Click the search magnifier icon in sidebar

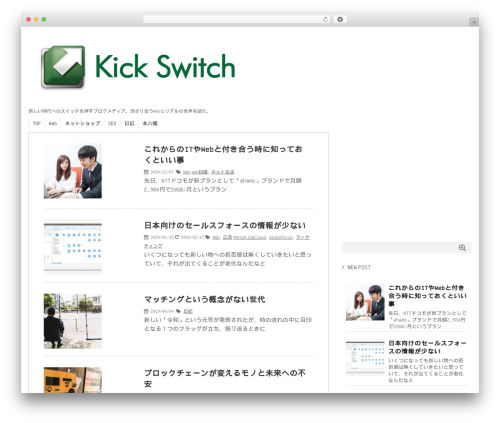(462, 248)
